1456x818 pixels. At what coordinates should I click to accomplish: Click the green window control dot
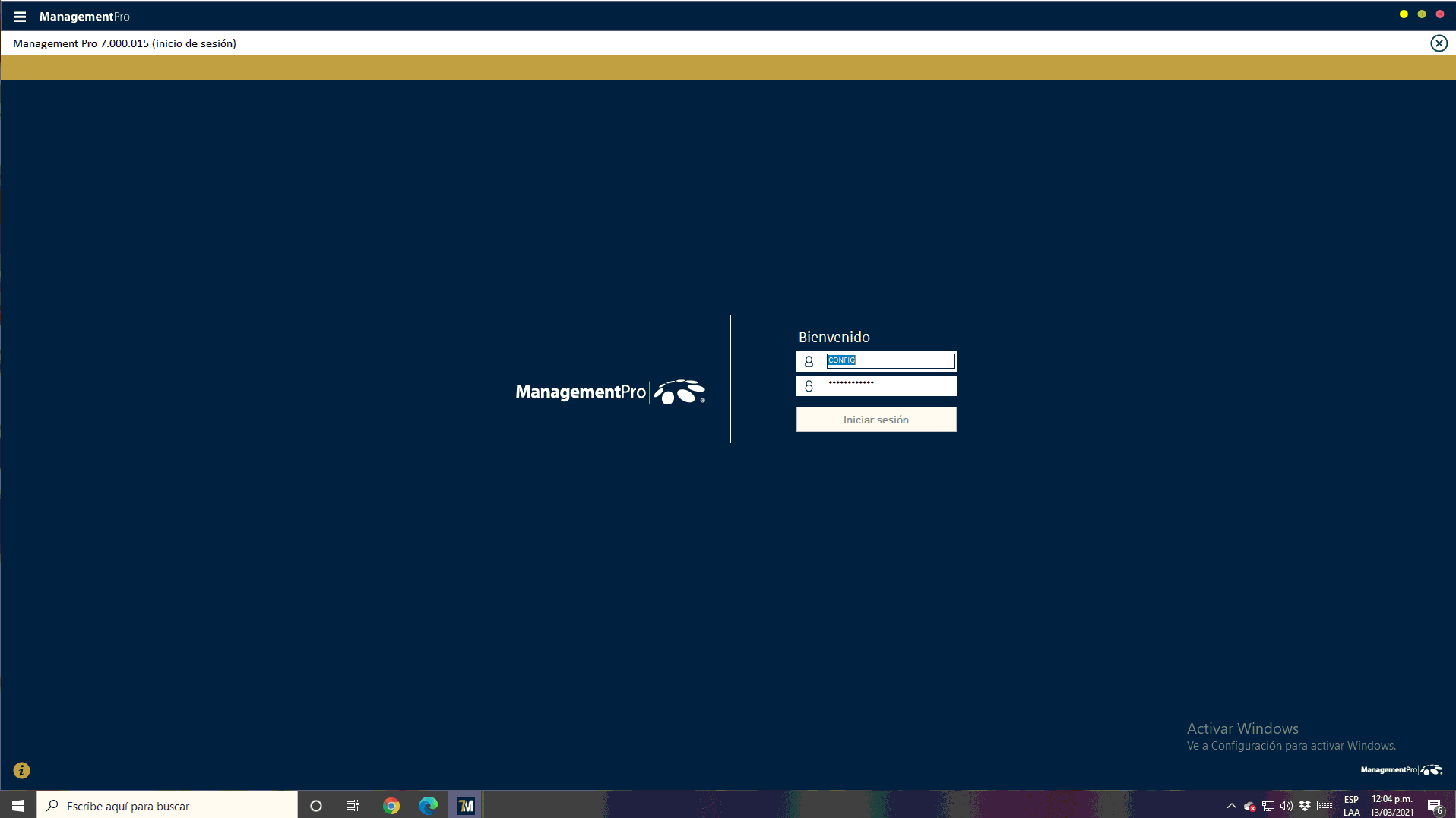click(x=1422, y=14)
